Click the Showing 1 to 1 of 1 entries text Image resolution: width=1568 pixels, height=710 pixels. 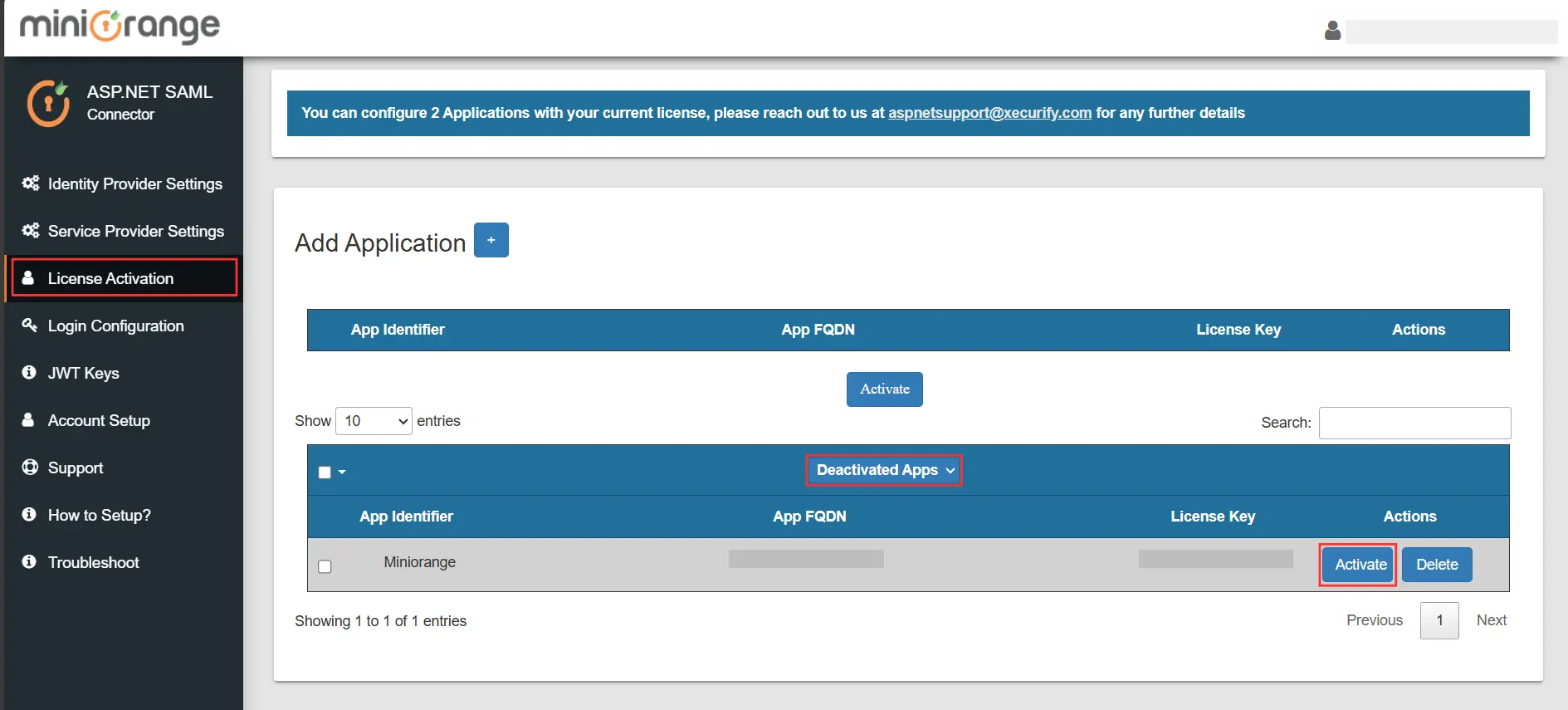pyautogui.click(x=381, y=621)
